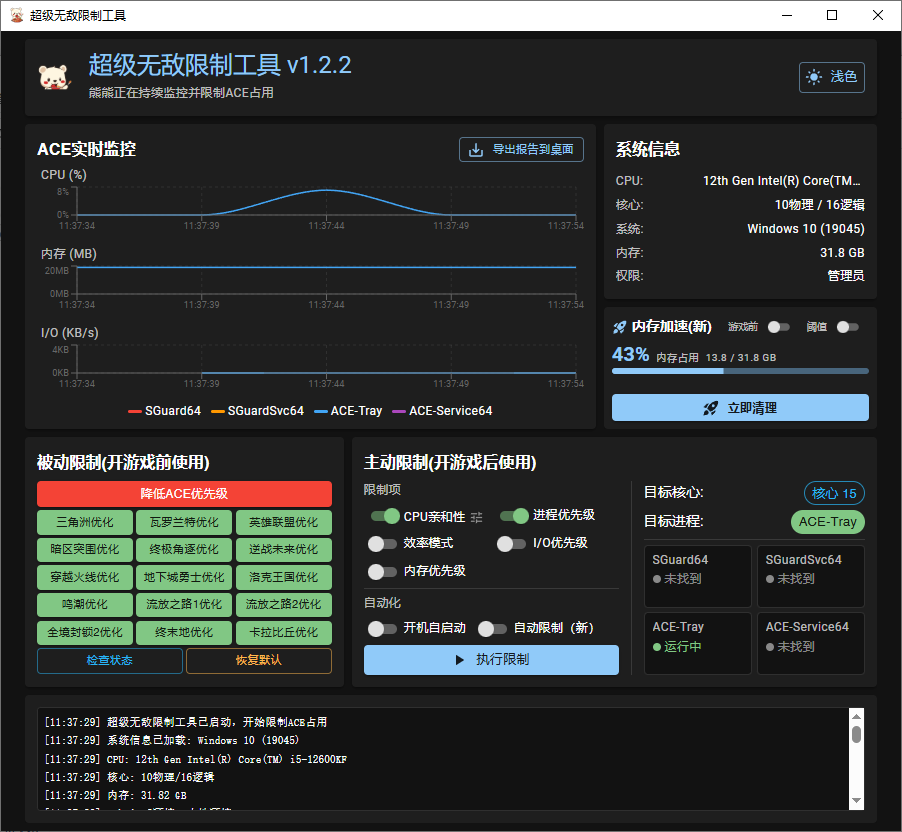This screenshot has width=902, height=832.
Task: Apply 洛克王国优化 preset
Action: click(x=284, y=578)
